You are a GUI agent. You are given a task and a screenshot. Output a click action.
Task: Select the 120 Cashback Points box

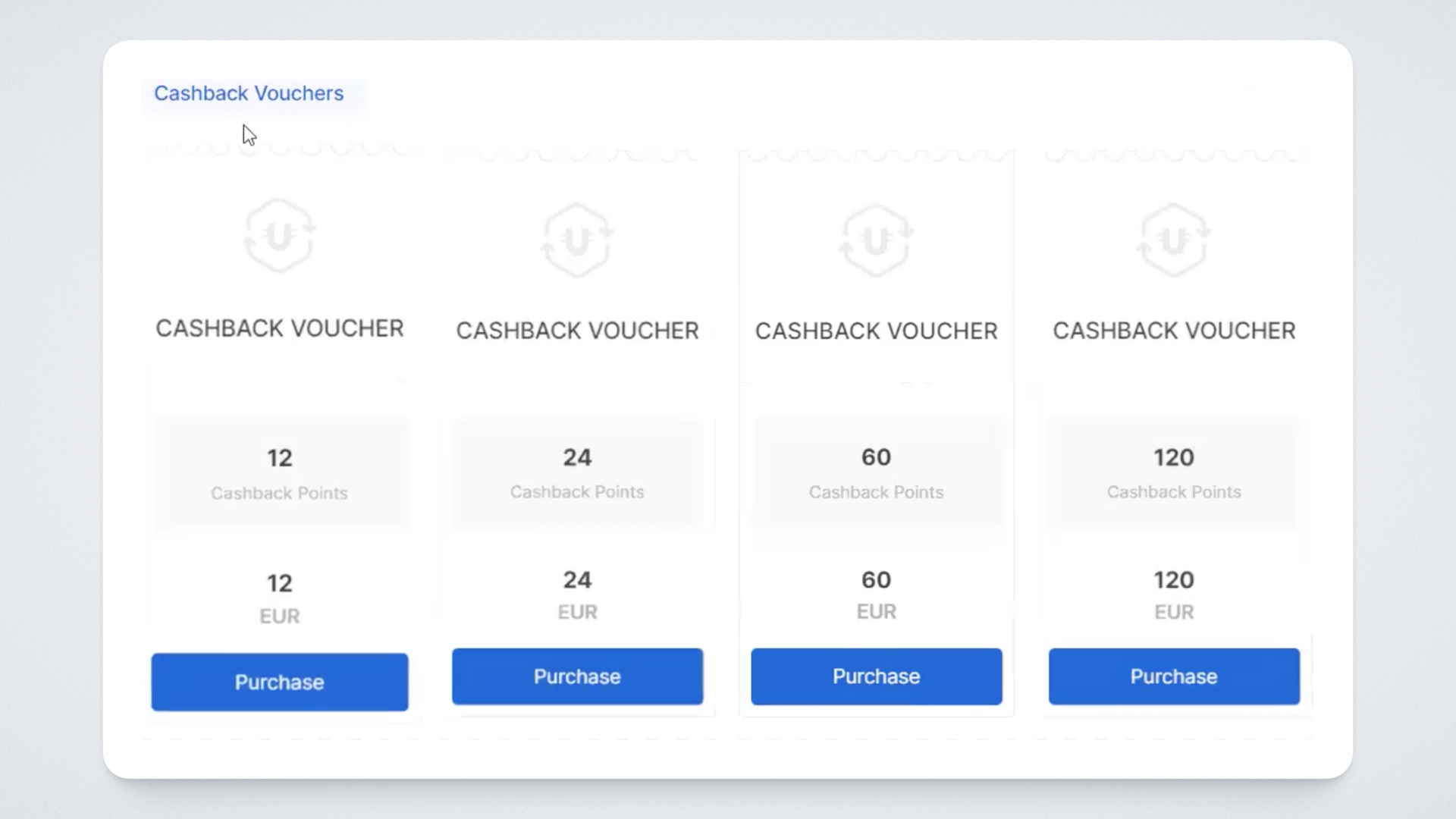click(1174, 473)
